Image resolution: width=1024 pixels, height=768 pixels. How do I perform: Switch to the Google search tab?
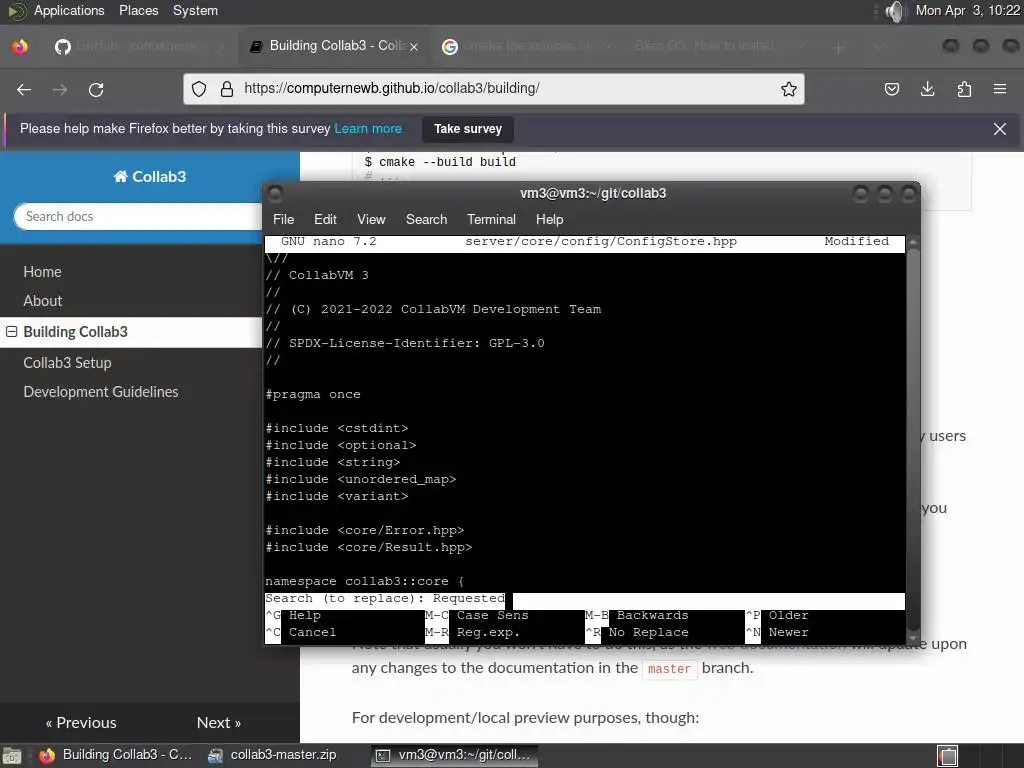(x=526, y=46)
